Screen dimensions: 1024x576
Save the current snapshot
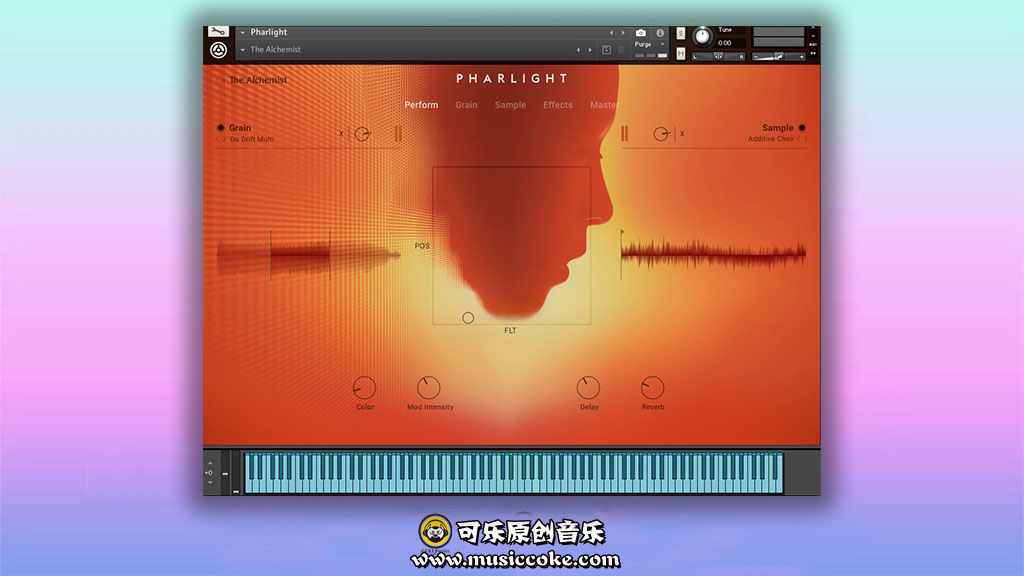[606, 50]
